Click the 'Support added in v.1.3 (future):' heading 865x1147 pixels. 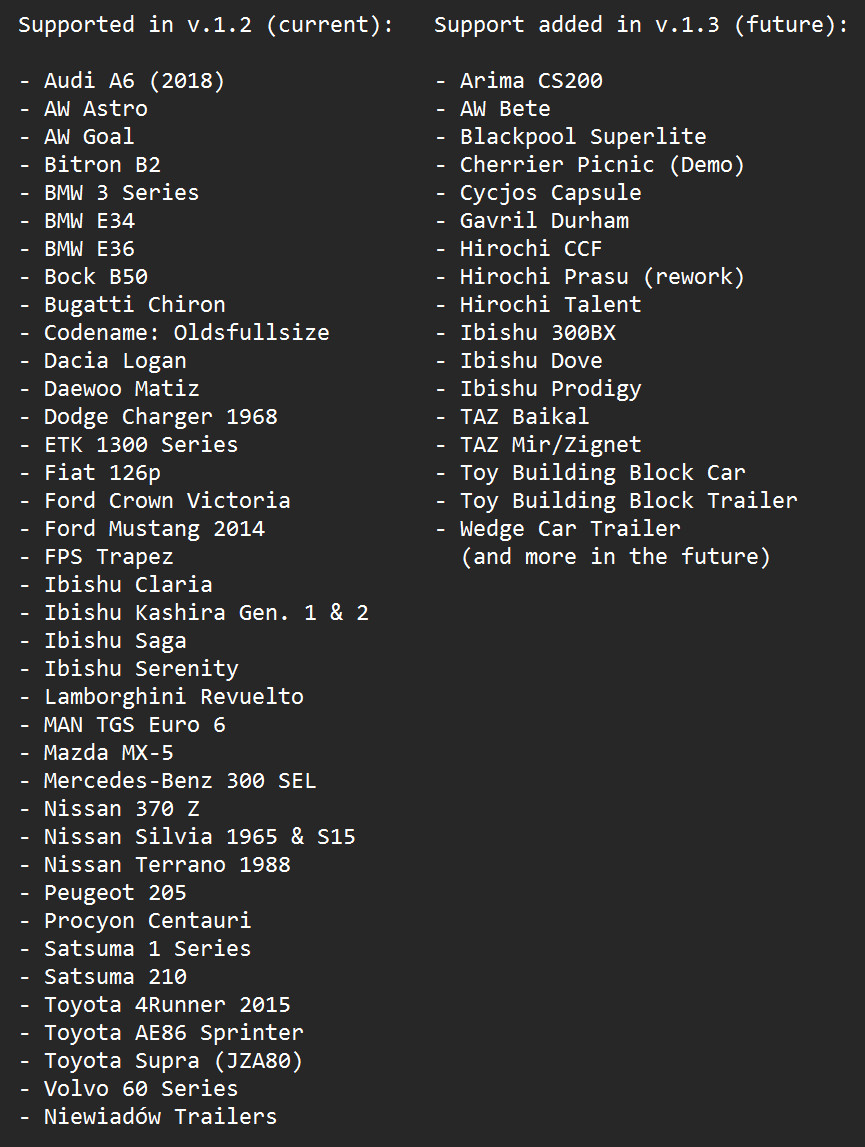click(x=641, y=25)
